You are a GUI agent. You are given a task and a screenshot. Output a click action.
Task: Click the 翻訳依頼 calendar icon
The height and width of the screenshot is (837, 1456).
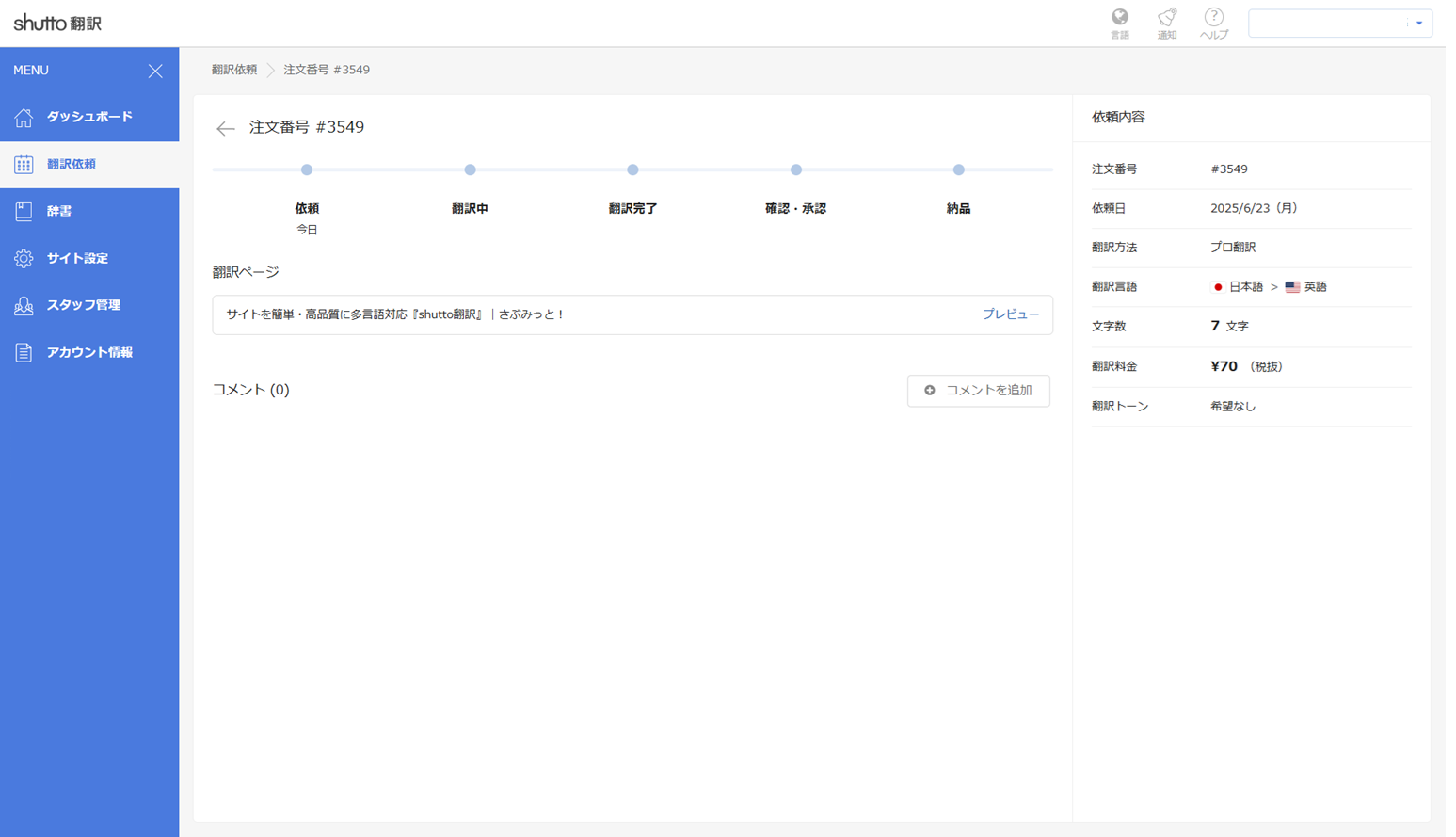(x=24, y=164)
